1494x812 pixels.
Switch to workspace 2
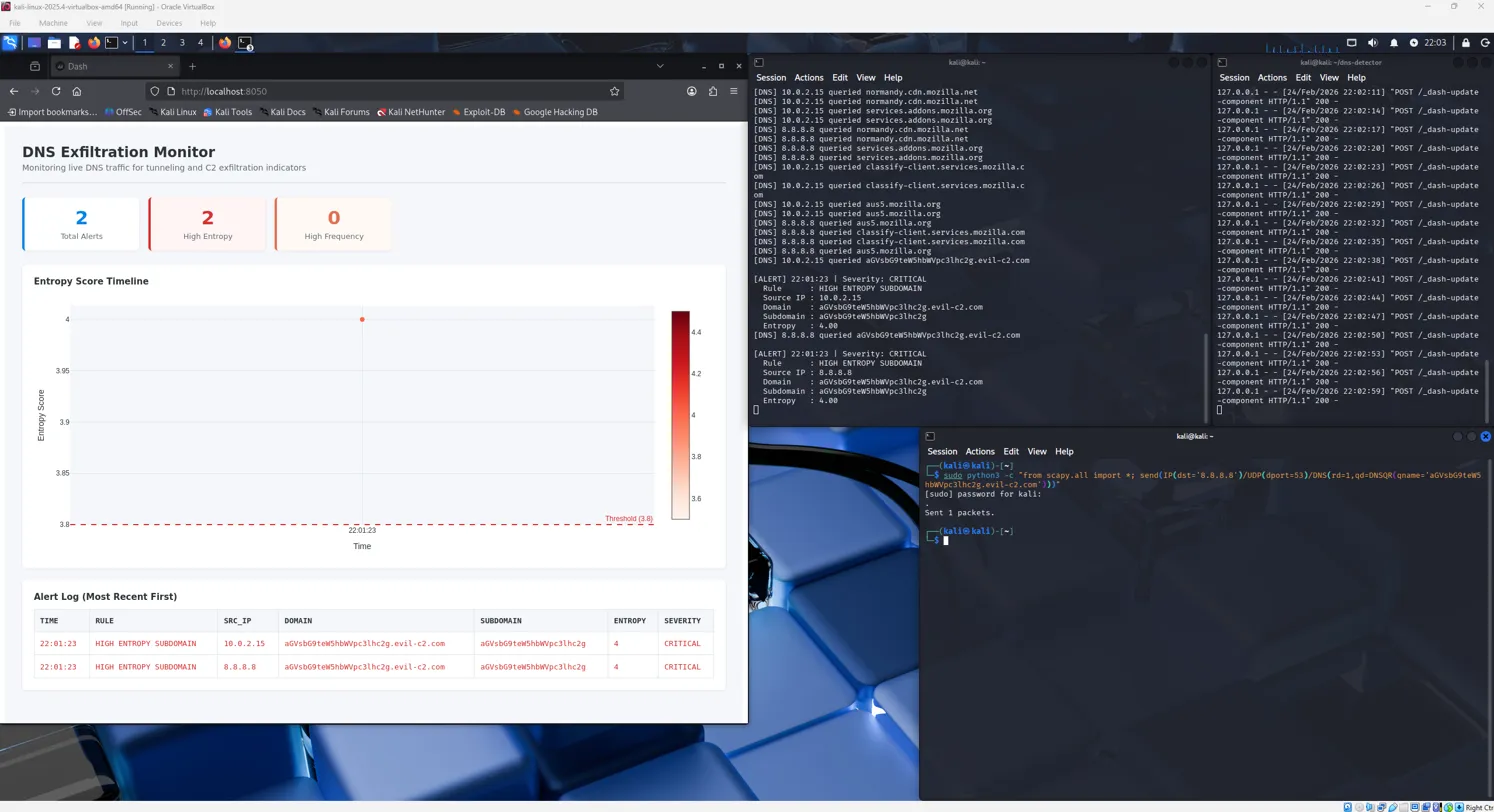pyautogui.click(x=163, y=43)
